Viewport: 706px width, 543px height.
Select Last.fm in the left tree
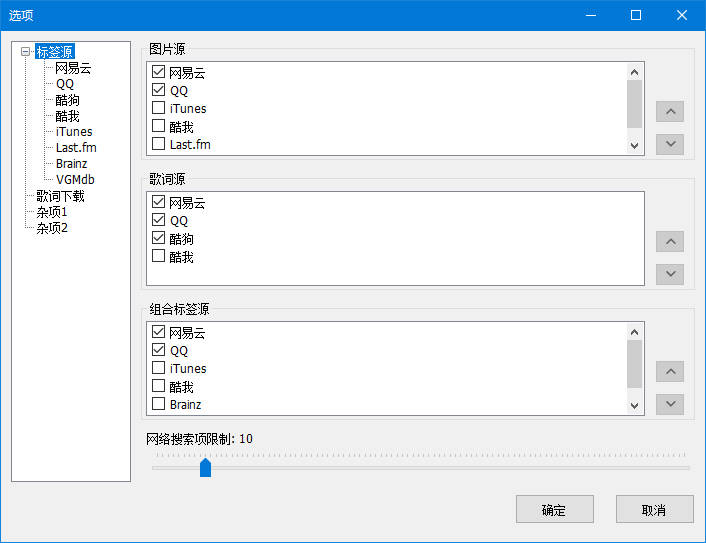76,148
